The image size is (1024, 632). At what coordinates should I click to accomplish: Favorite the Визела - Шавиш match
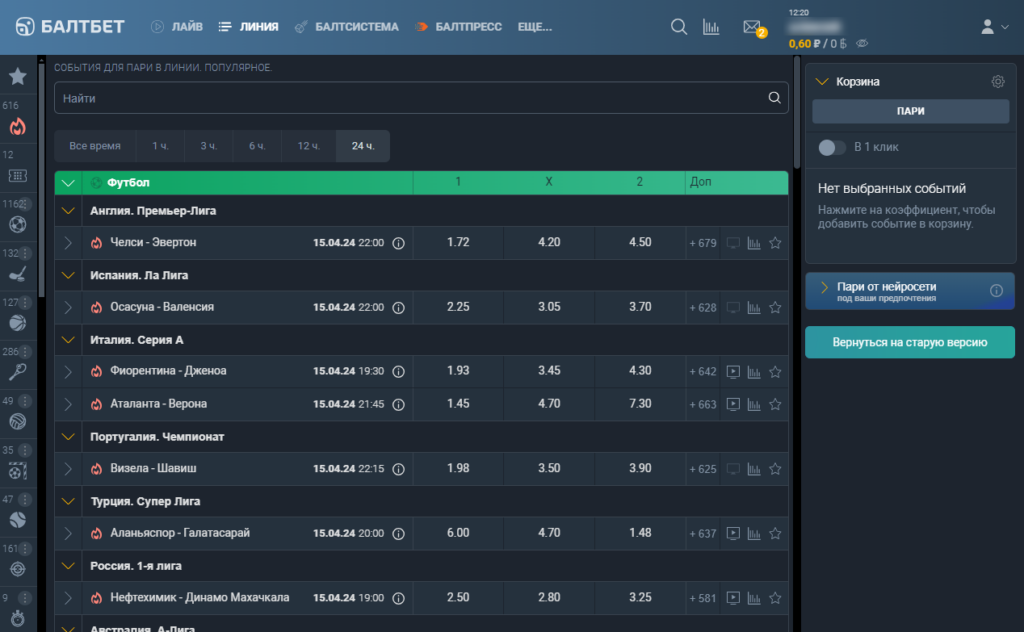(x=775, y=469)
